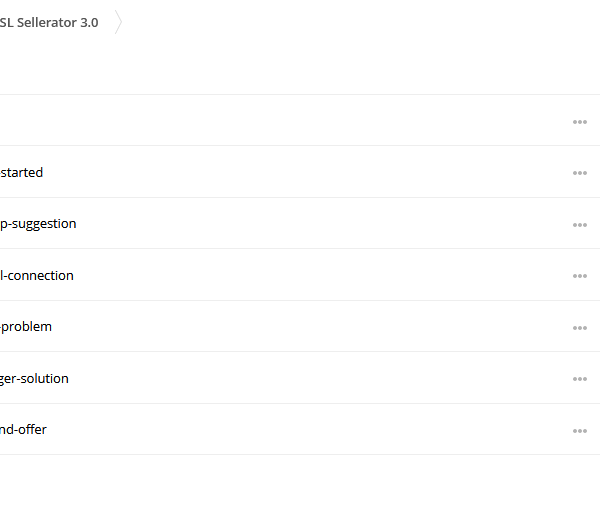Open the ellipsis menu for the 'started' row

pyautogui.click(x=580, y=173)
